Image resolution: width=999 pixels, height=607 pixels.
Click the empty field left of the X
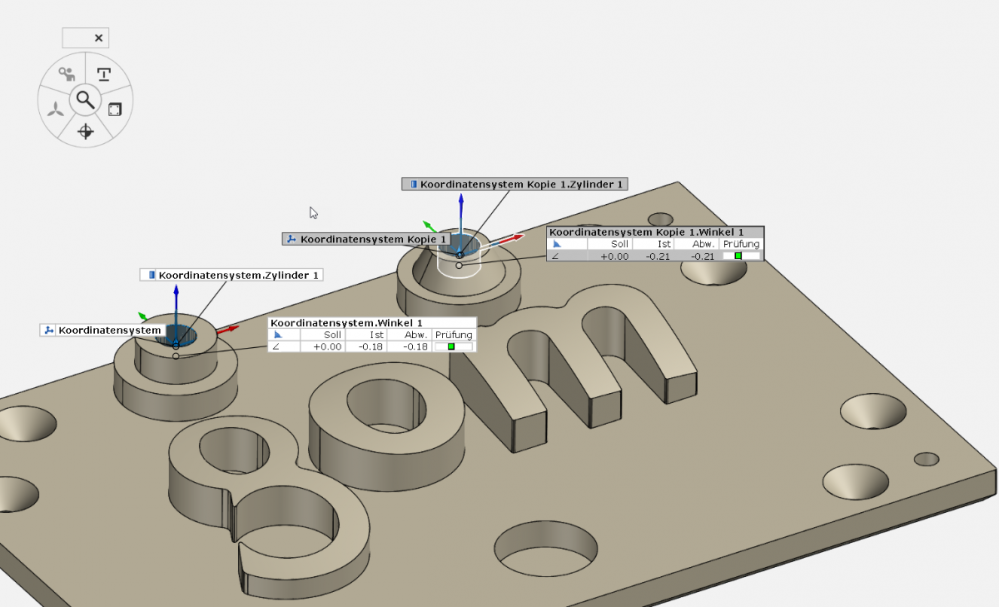click(76, 38)
